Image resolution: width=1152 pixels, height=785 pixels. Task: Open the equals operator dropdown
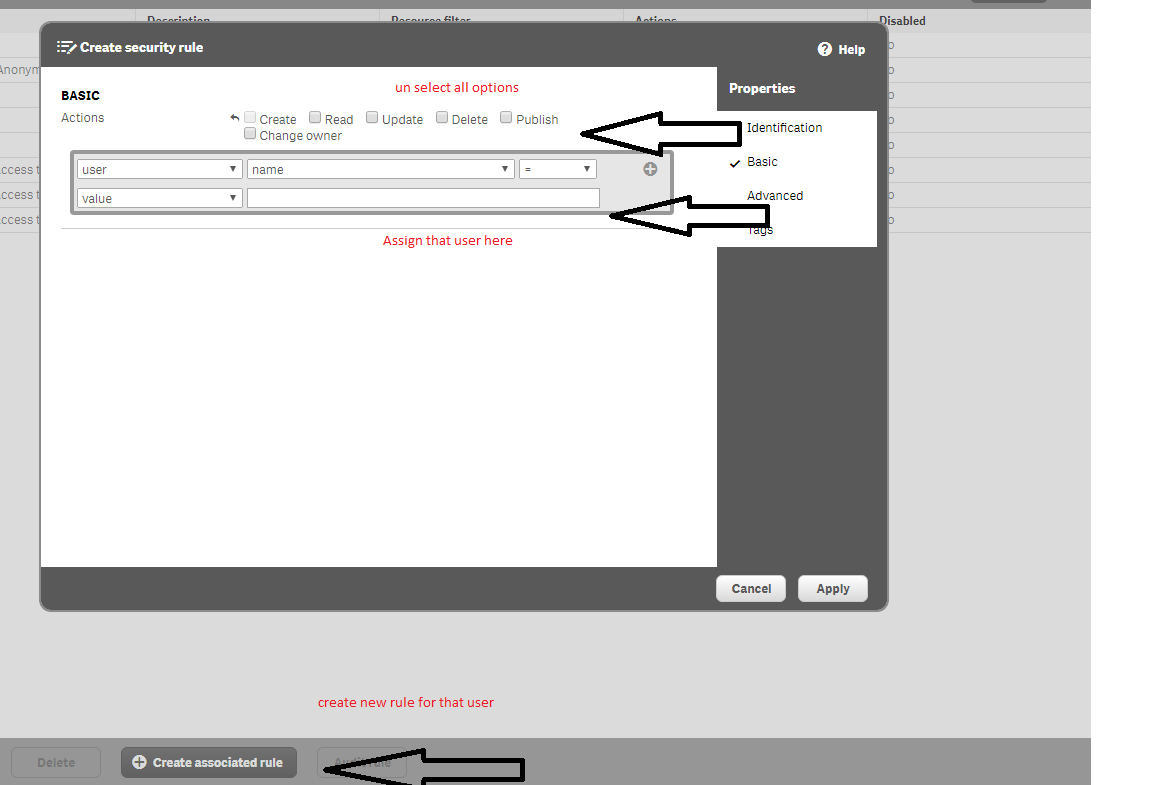(x=558, y=169)
